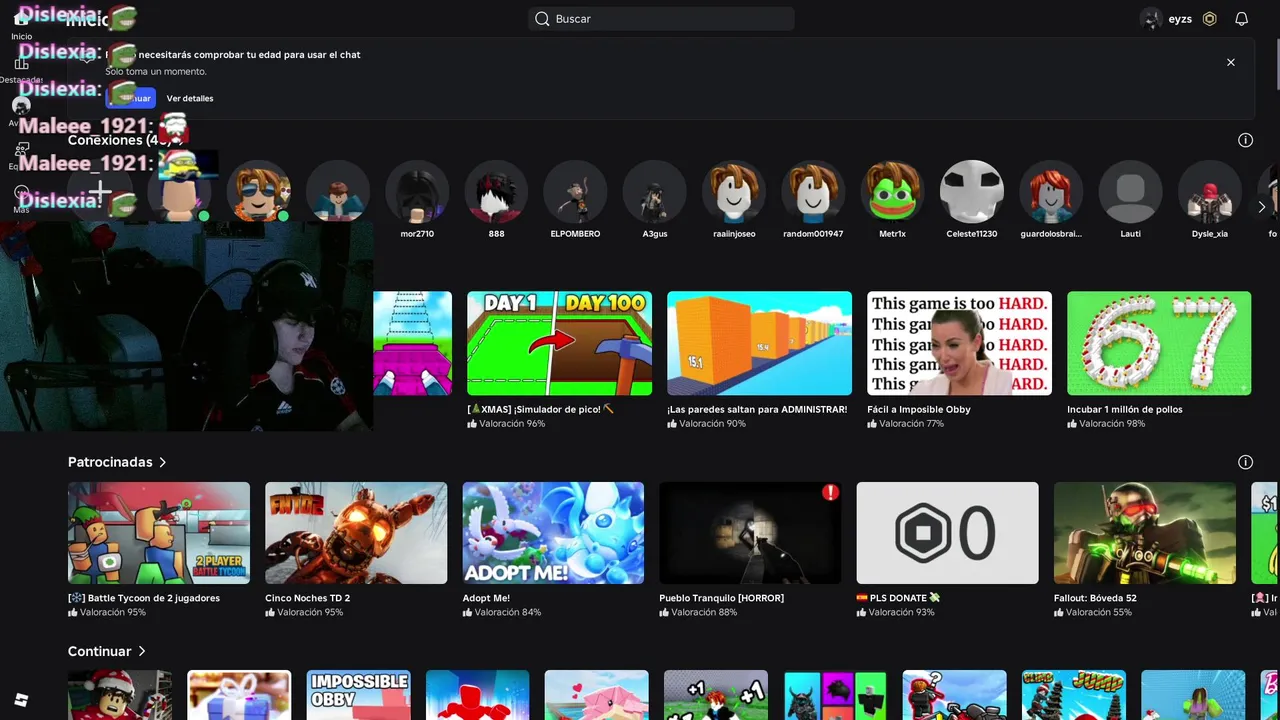Image resolution: width=1280 pixels, height=720 pixels.
Task: Open Simulador de pico game thumbnail
Action: tap(559, 343)
